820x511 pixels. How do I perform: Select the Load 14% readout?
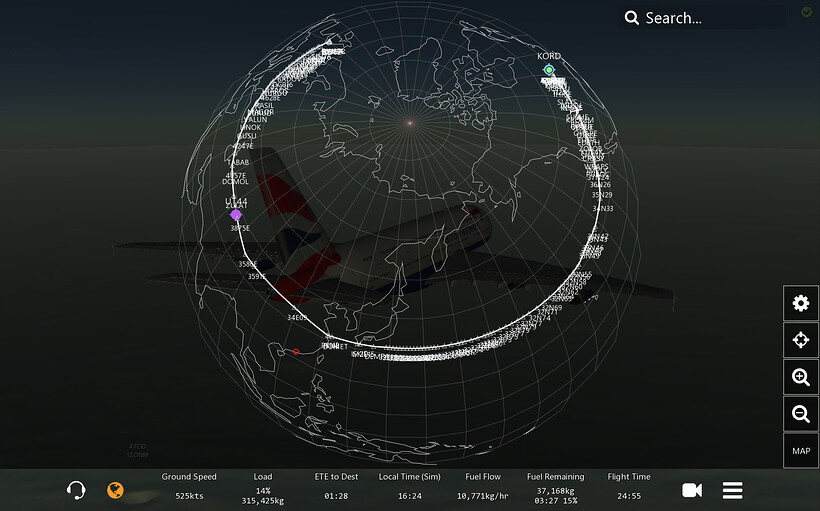click(263, 489)
